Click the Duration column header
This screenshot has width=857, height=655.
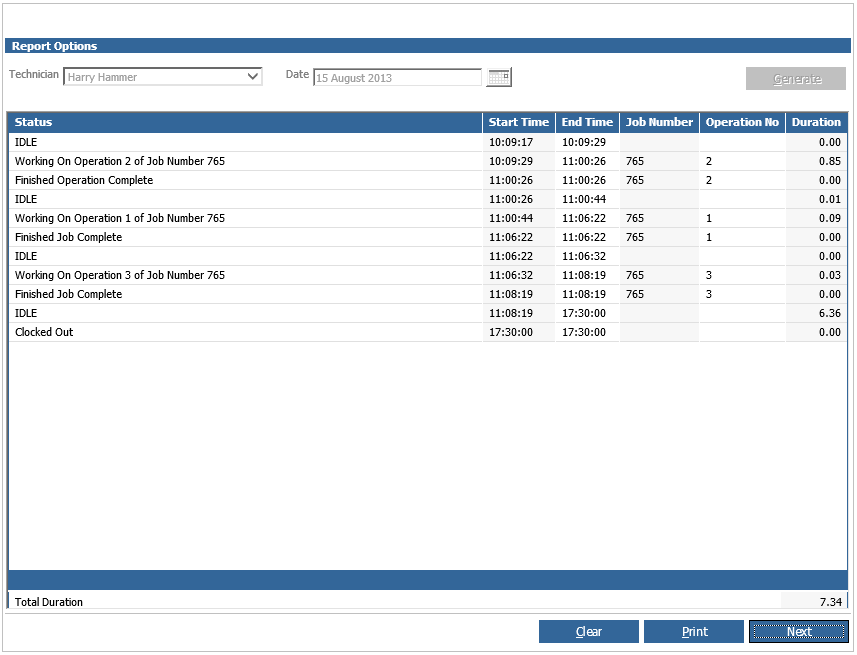coord(816,122)
